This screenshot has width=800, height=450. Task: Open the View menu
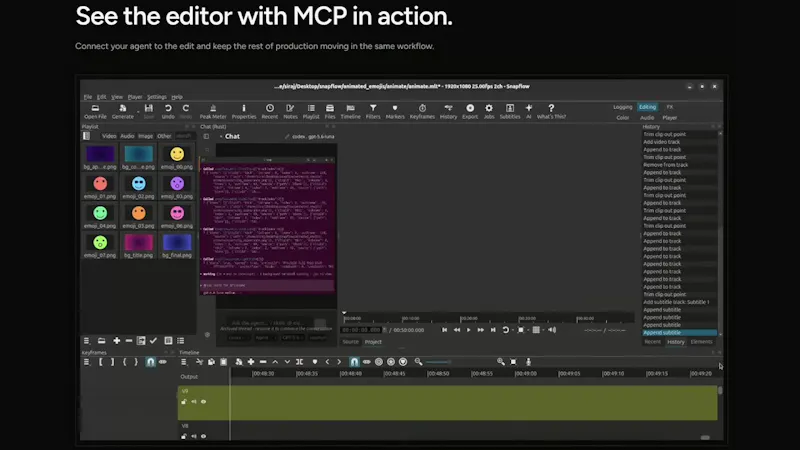pyautogui.click(x=117, y=97)
